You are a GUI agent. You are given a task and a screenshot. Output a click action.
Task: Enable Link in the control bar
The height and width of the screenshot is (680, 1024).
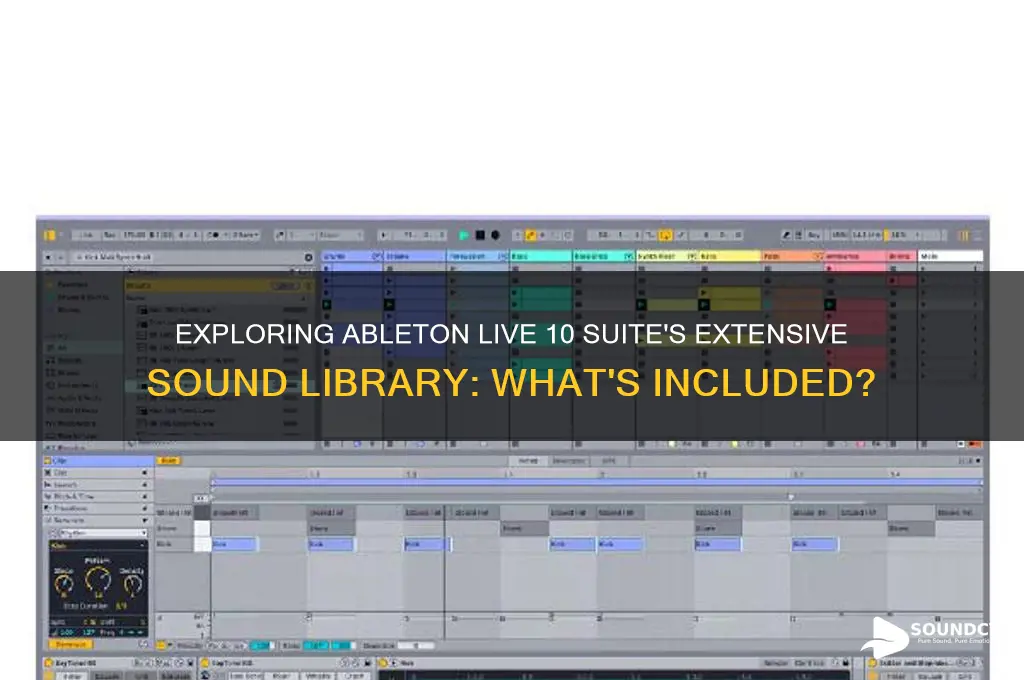(x=86, y=235)
